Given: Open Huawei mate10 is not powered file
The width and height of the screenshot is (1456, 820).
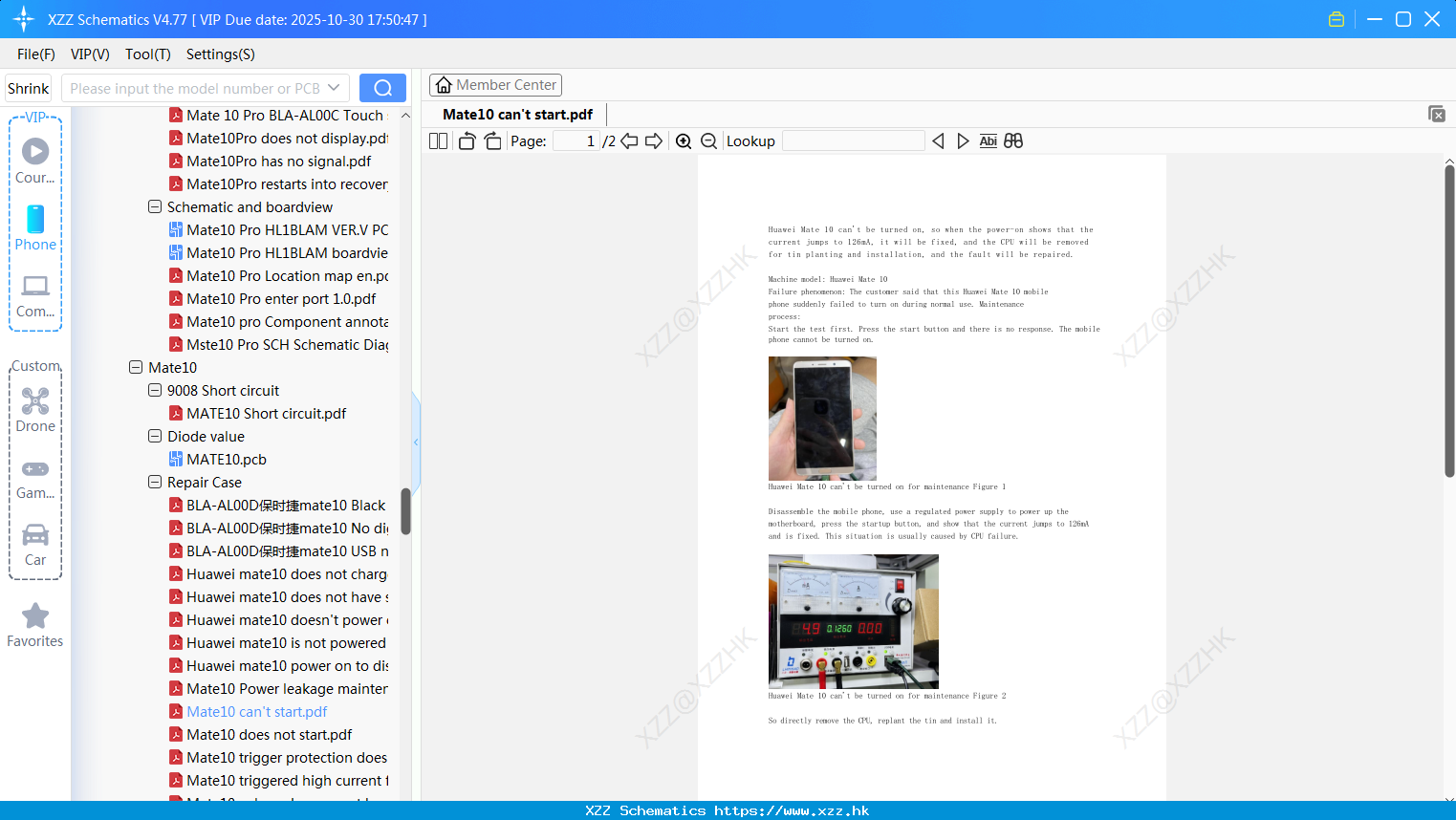Looking at the screenshot, I should coord(278,642).
